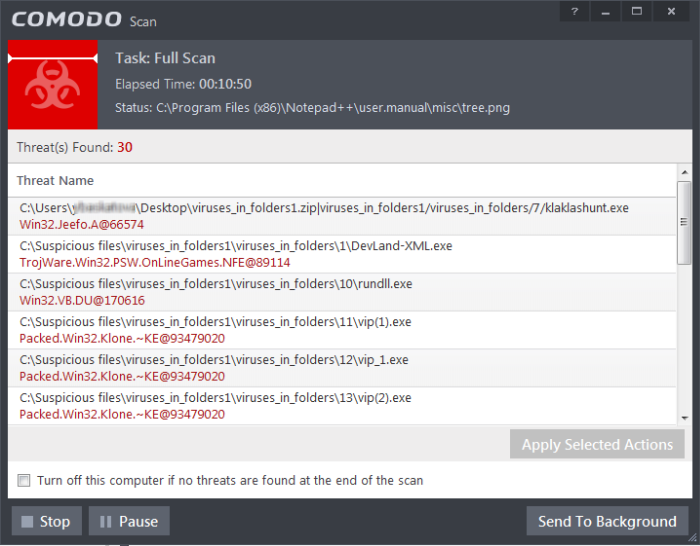This screenshot has height=546, width=700.
Task: Click TrojWare.Win32.PSW.OnLineGames.NFE@89114 threat name
Action: pos(155,263)
